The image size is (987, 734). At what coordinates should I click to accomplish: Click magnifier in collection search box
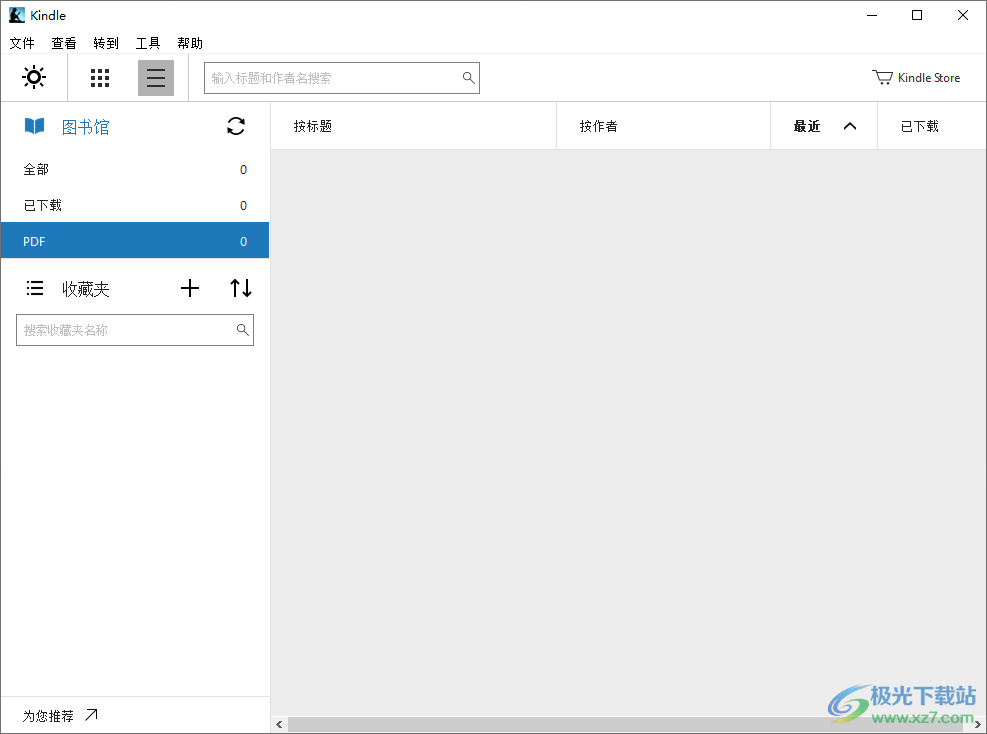tap(242, 329)
